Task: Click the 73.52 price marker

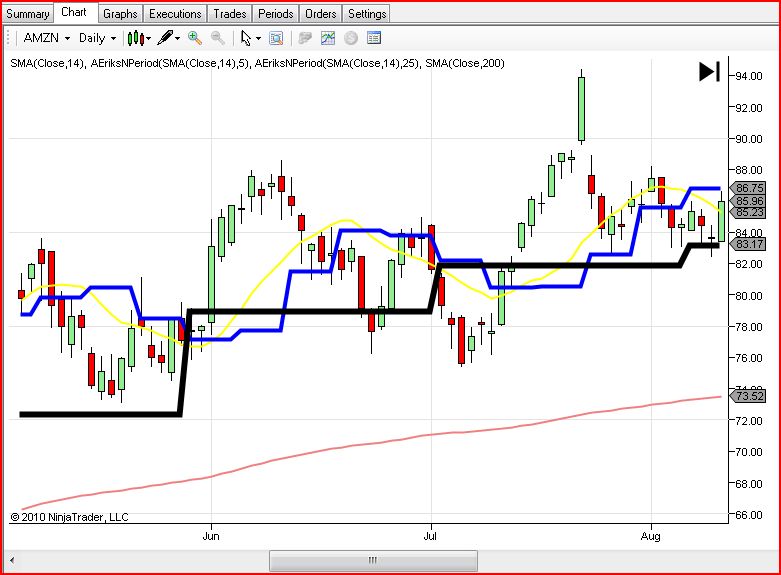Action: tap(747, 396)
